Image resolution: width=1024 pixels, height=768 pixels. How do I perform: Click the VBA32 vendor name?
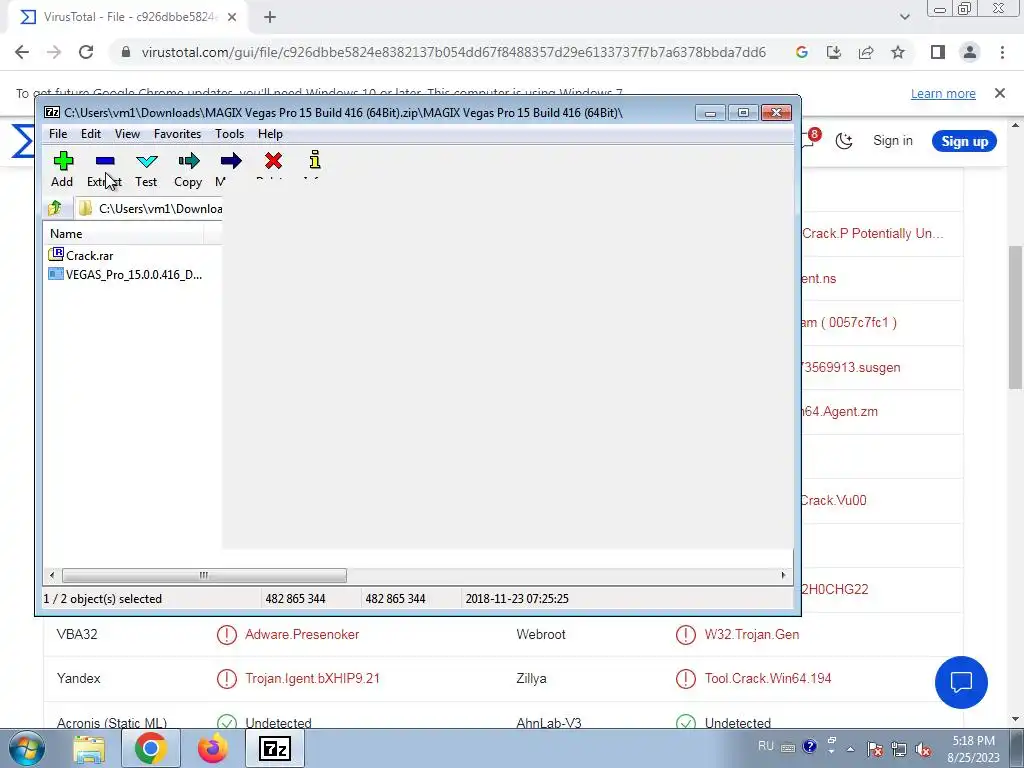[76, 634]
